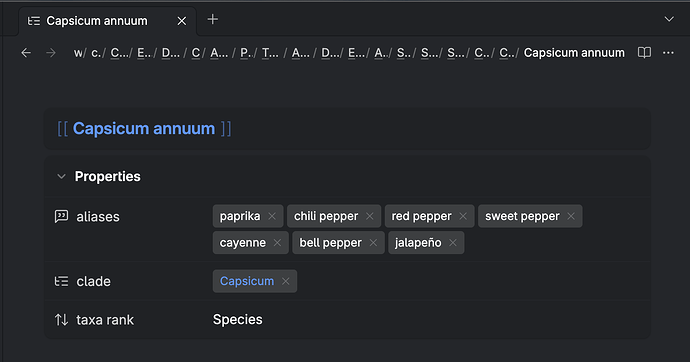Click the taxa rank property icon
This screenshot has height=362, width=690.
pyautogui.click(x=61, y=320)
